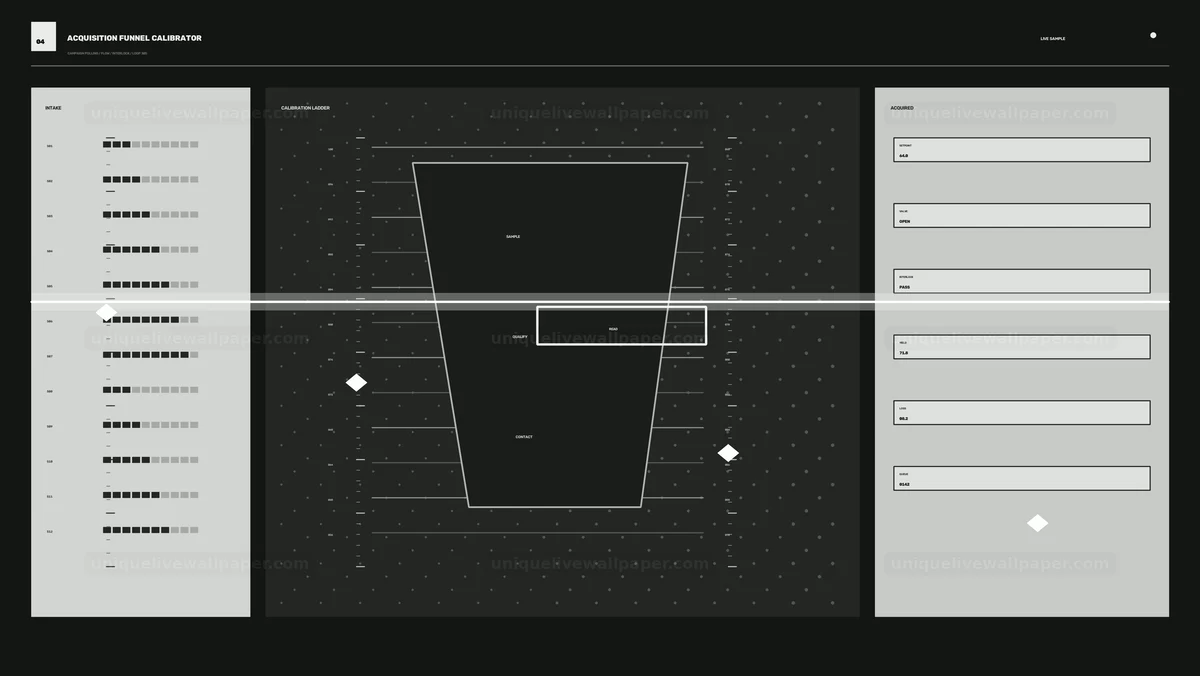Click the Acquired field showing 86.2
Screen dimensions: 1200x676
click(1022, 413)
